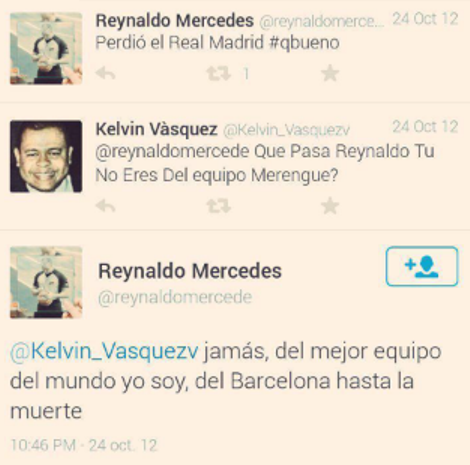Follow Reynaldo Mercedes with add-user button

pyautogui.click(x=422, y=266)
